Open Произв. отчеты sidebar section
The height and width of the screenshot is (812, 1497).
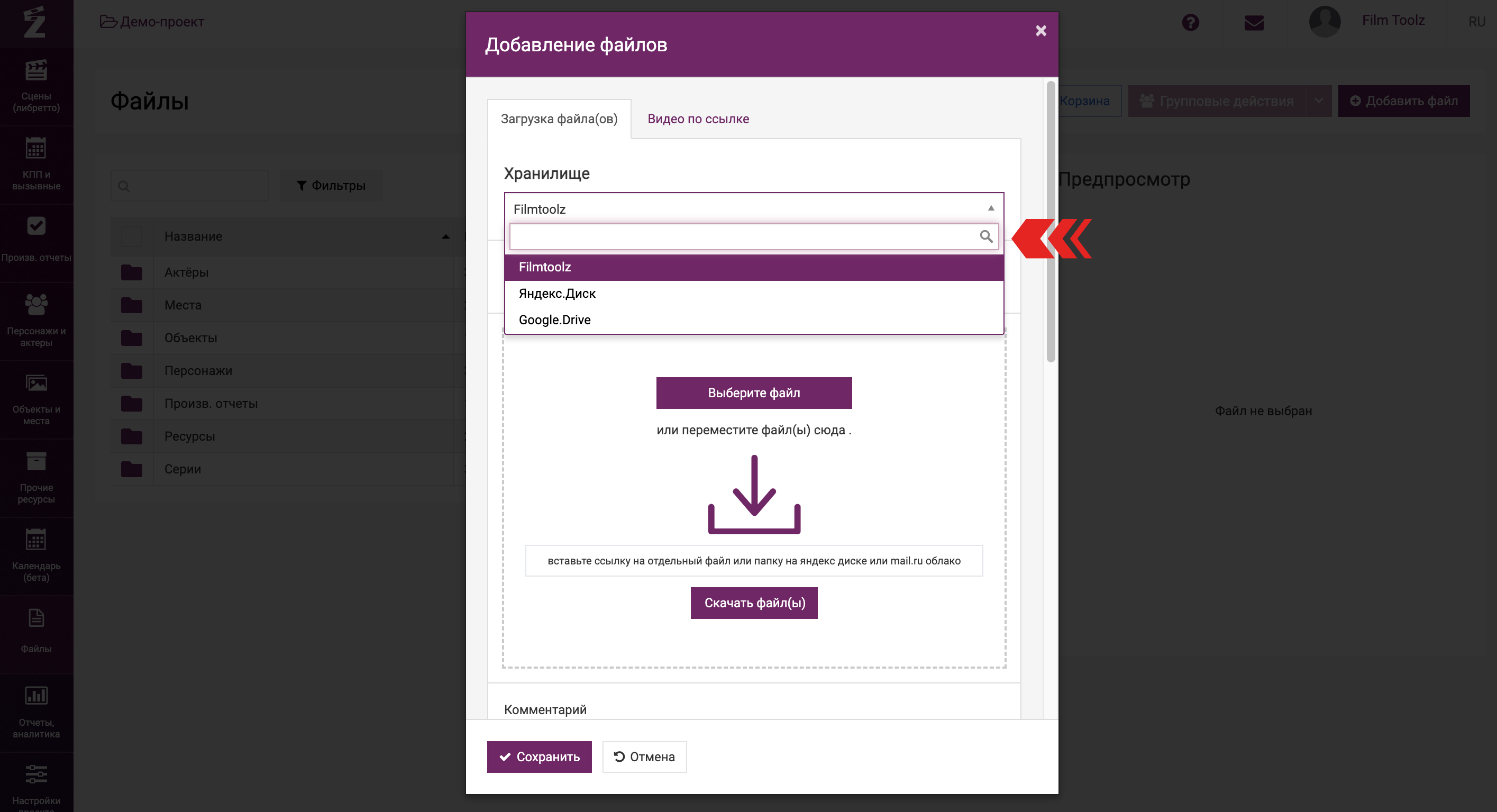[x=36, y=242]
